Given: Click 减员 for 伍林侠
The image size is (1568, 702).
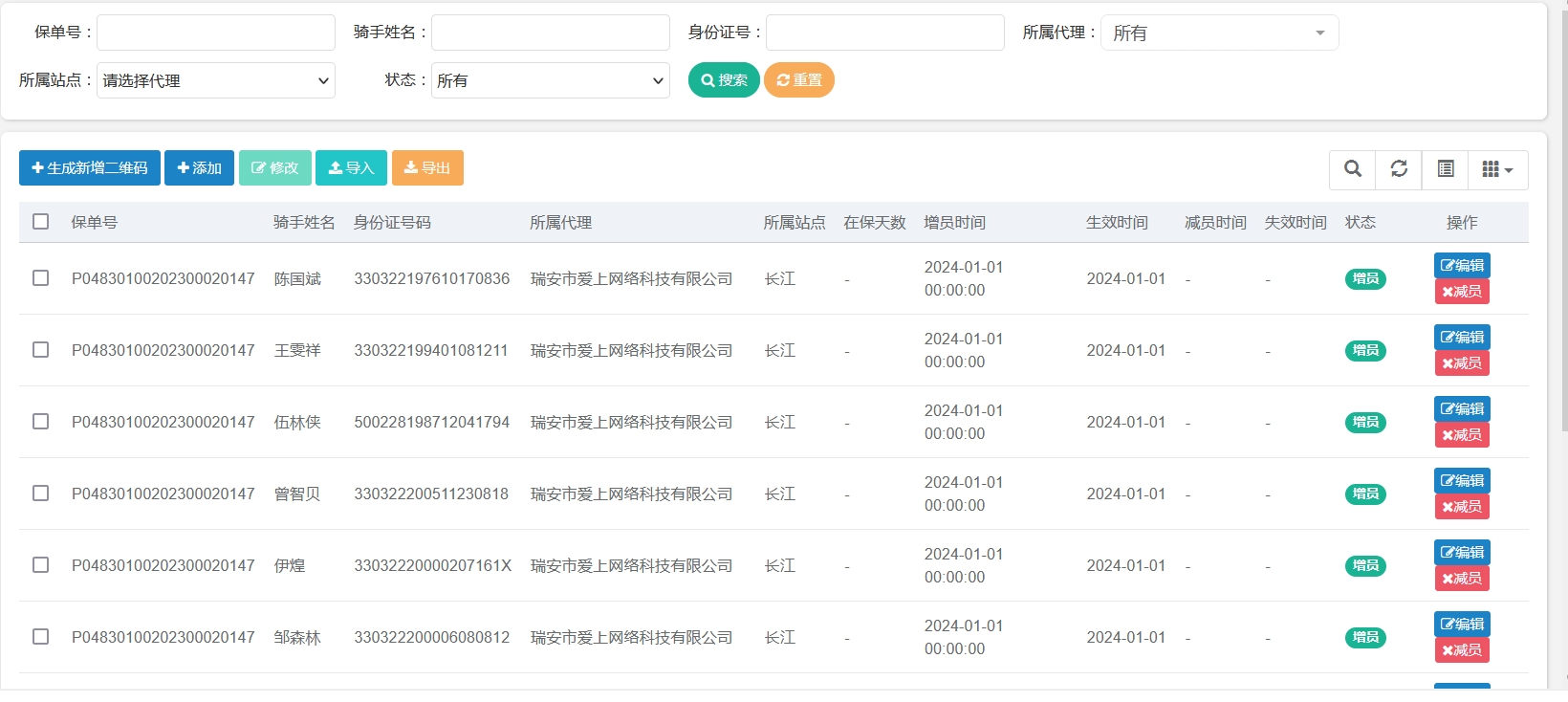Looking at the screenshot, I should (1462, 435).
